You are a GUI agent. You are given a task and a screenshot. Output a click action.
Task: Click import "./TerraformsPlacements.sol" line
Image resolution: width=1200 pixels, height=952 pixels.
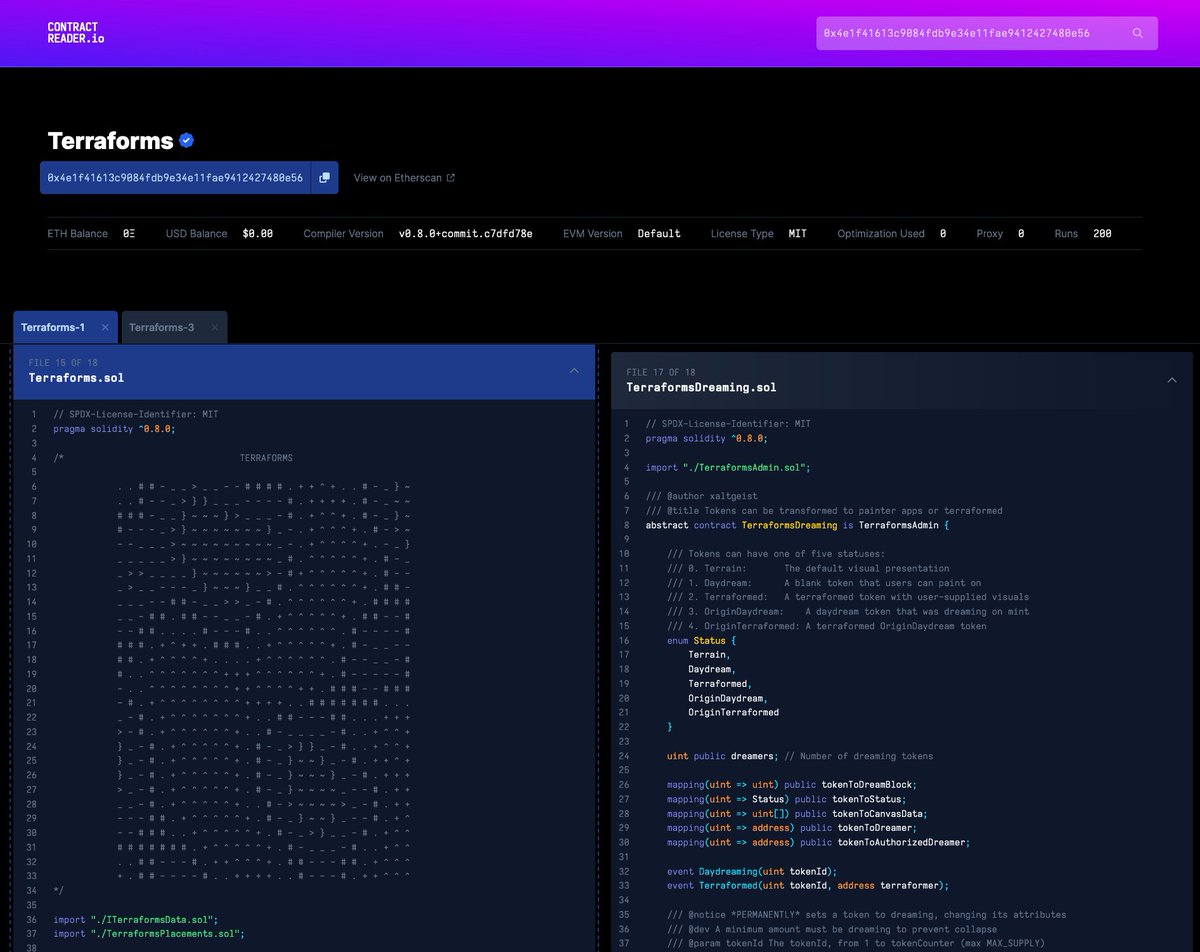point(148,933)
